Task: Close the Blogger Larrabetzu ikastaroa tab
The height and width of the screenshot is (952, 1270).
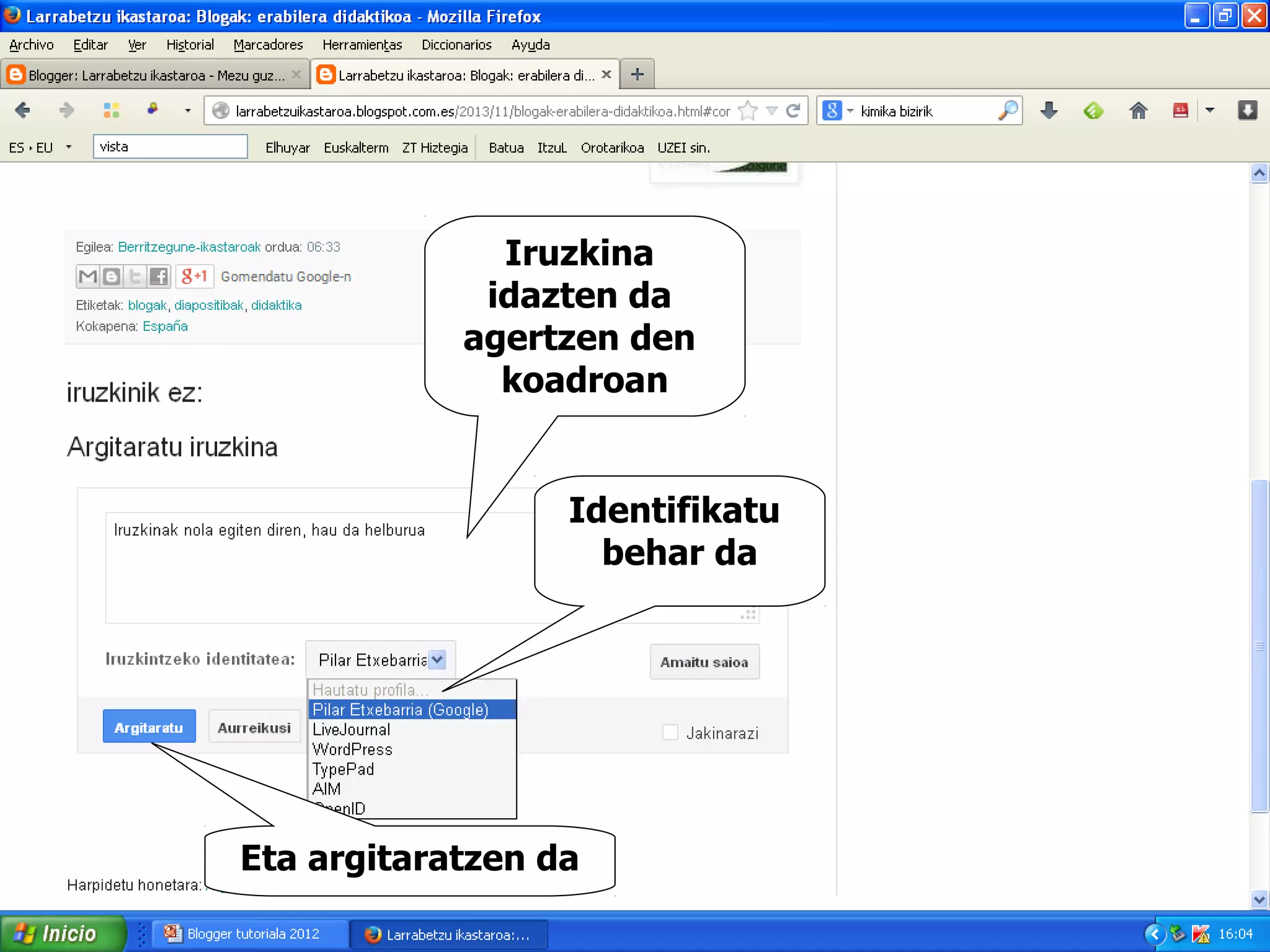Action: 296,74
